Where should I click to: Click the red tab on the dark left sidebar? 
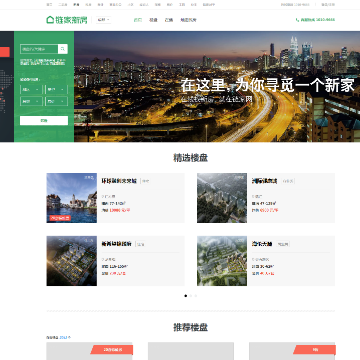tap(5, 52)
